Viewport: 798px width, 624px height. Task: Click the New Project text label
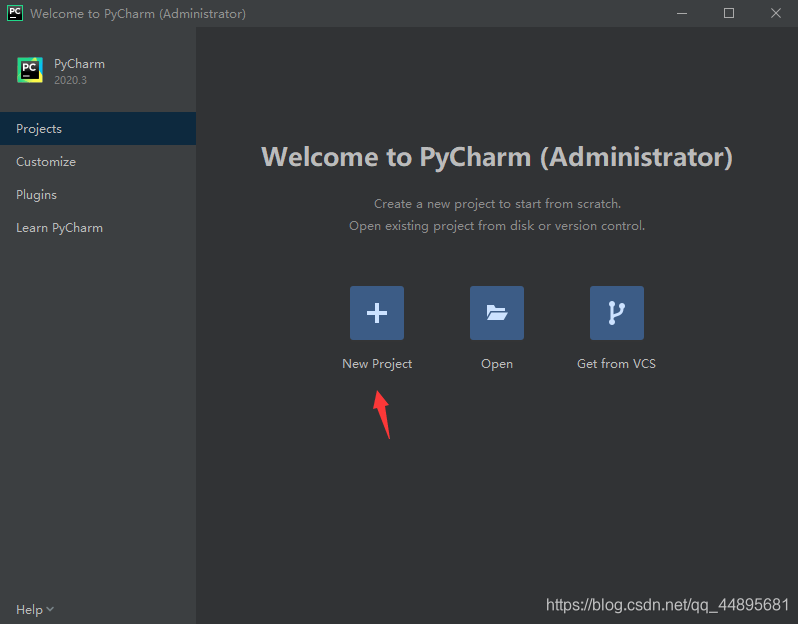pos(377,364)
